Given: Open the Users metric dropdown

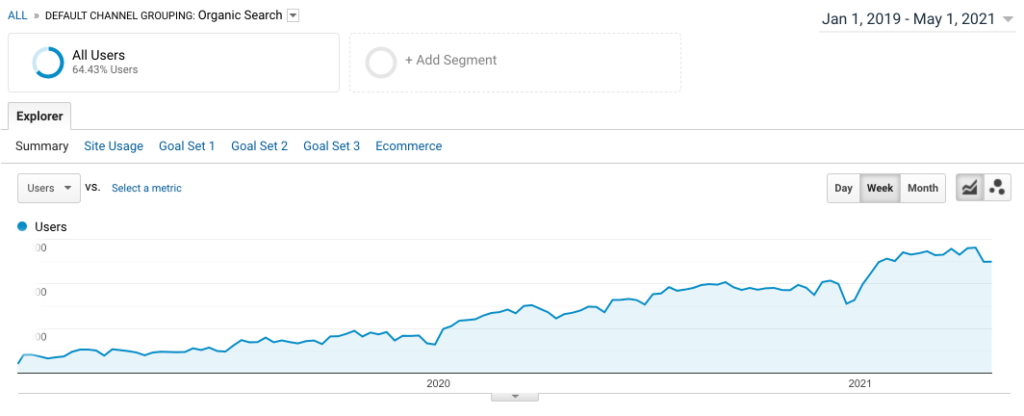Looking at the screenshot, I should click(x=49, y=188).
